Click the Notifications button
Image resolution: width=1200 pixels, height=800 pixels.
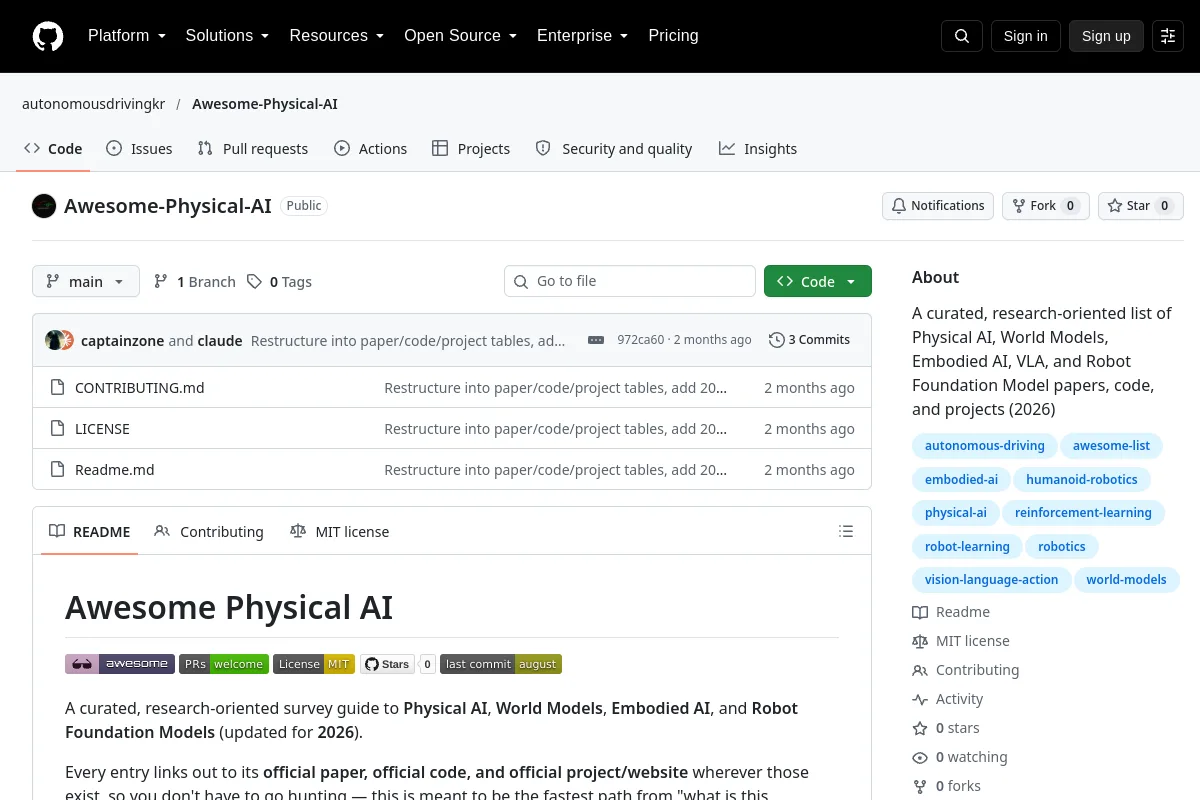click(x=938, y=206)
